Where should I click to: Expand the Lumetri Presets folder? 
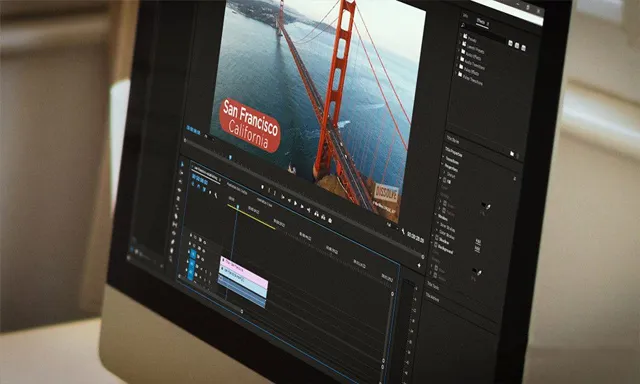(459, 42)
